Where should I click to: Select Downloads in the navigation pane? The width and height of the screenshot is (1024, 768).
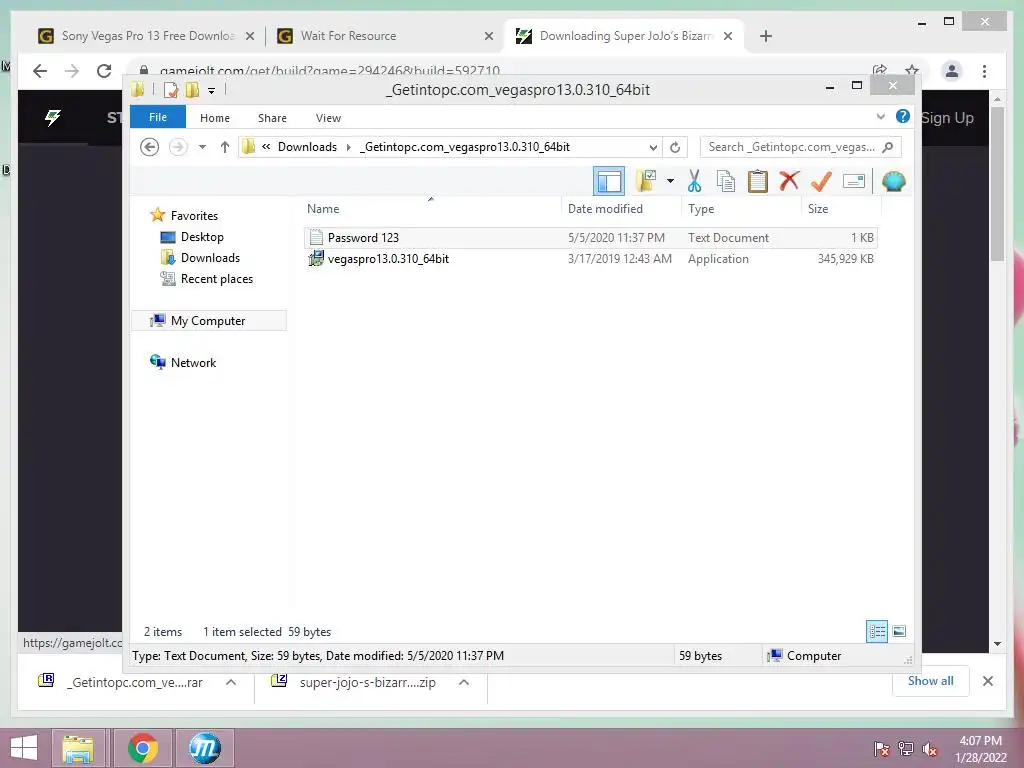click(210, 258)
